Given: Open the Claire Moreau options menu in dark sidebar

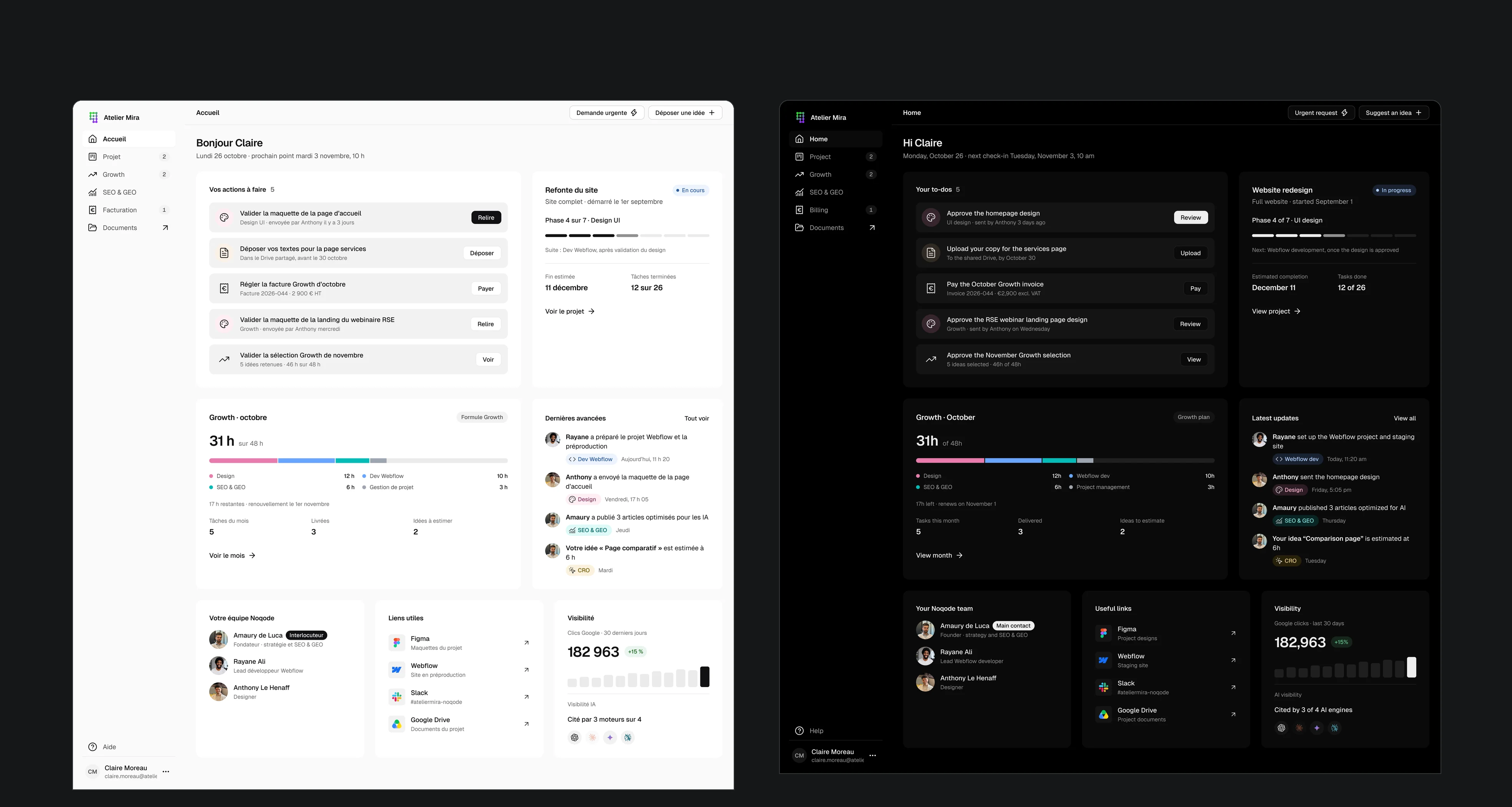Looking at the screenshot, I should [873, 756].
